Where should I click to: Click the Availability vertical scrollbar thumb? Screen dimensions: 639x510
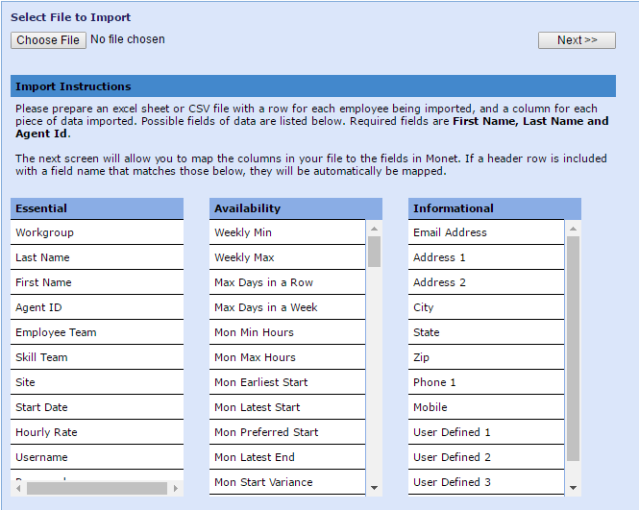(x=374, y=251)
